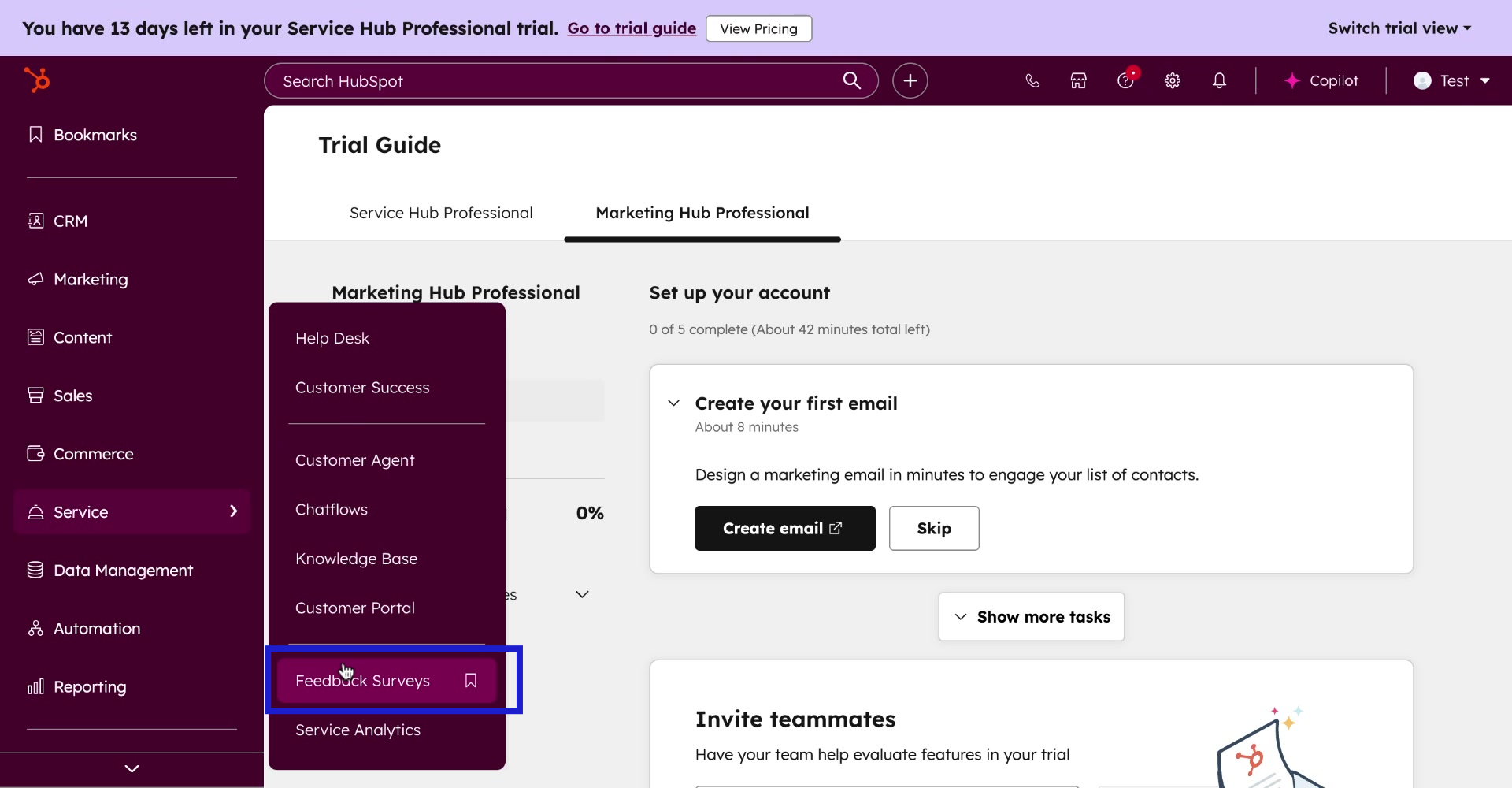
Task: Choose Help Desk in the Service submenu
Action: pos(332,338)
